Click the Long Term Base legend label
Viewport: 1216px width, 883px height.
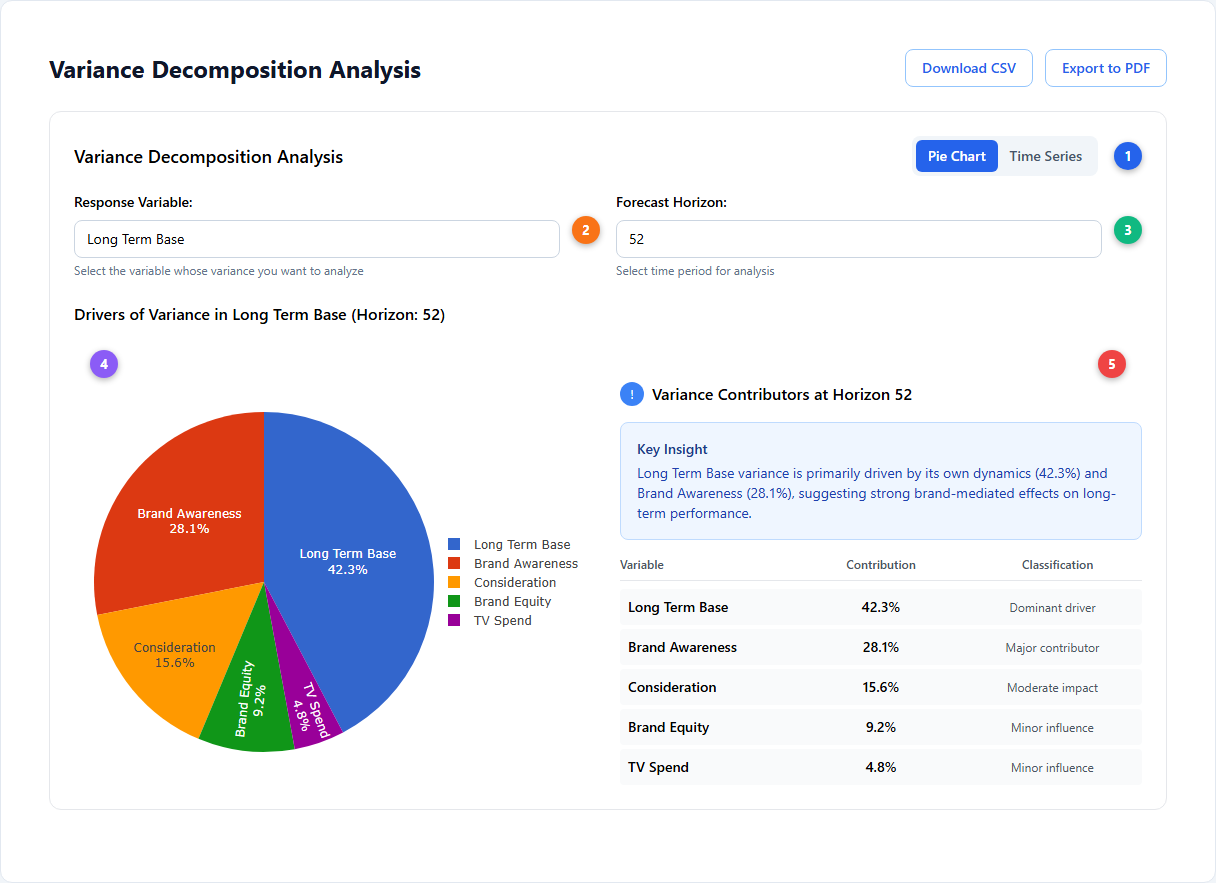(x=522, y=545)
